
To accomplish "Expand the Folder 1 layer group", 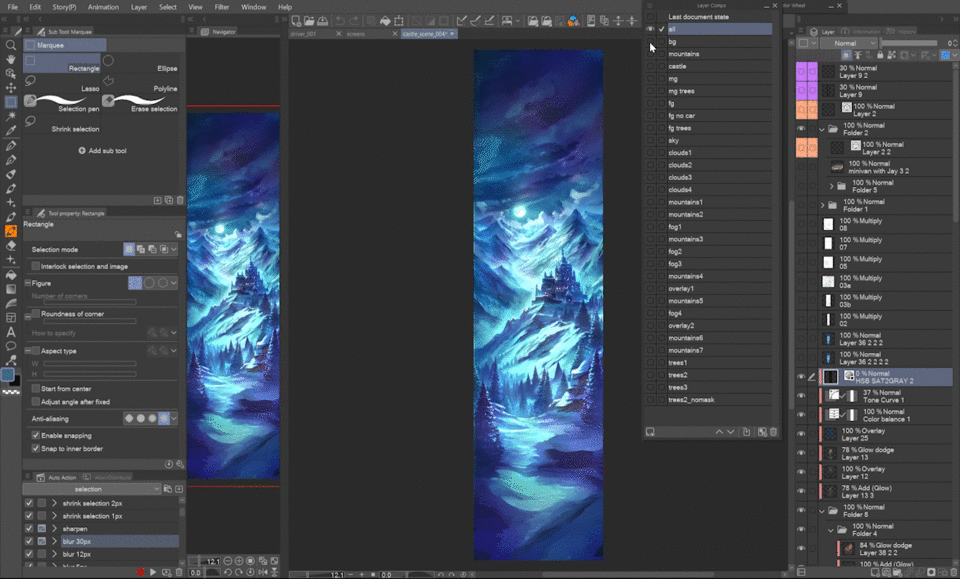I will click(822, 206).
